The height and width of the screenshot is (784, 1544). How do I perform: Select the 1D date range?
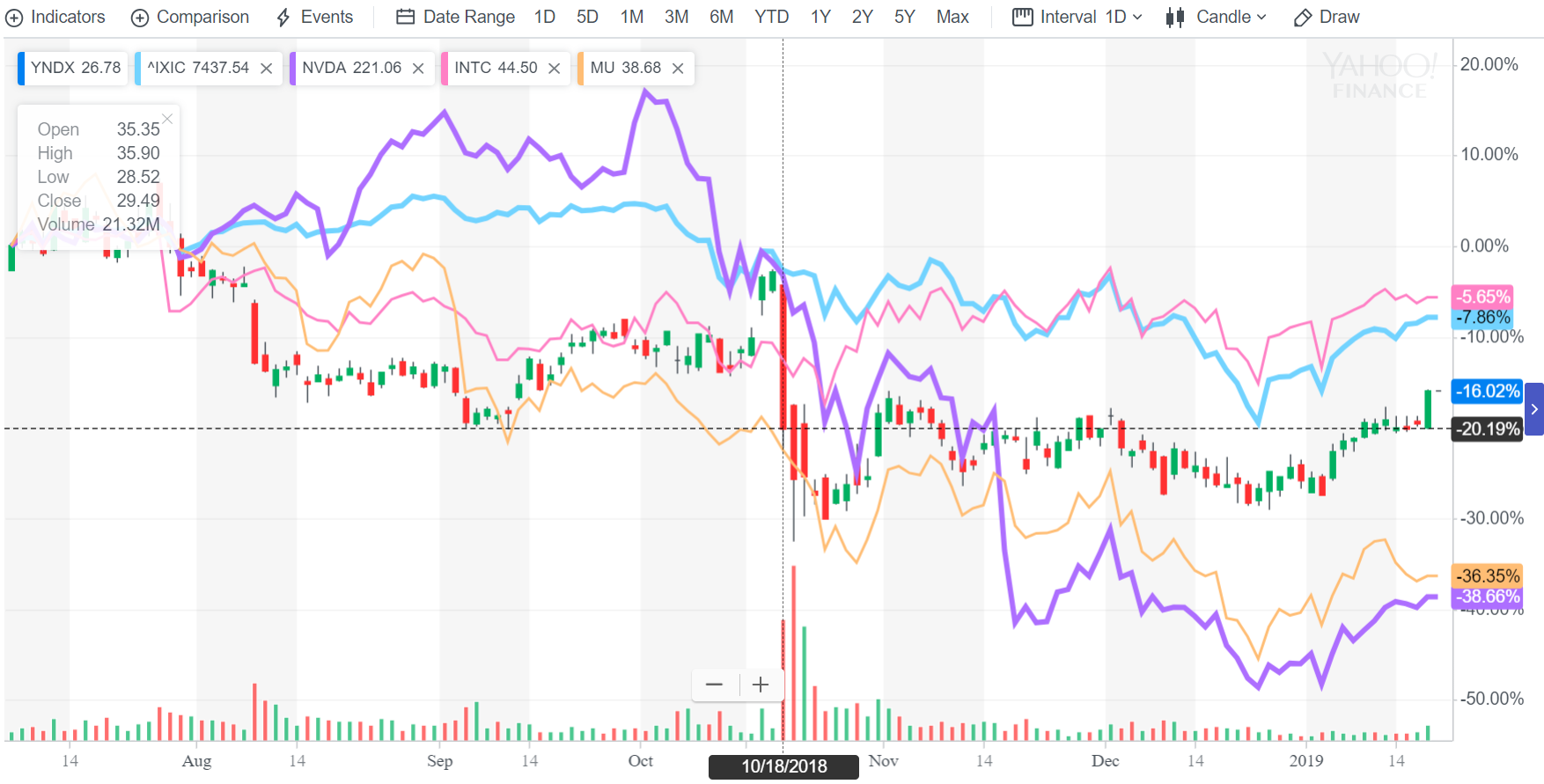click(x=545, y=17)
